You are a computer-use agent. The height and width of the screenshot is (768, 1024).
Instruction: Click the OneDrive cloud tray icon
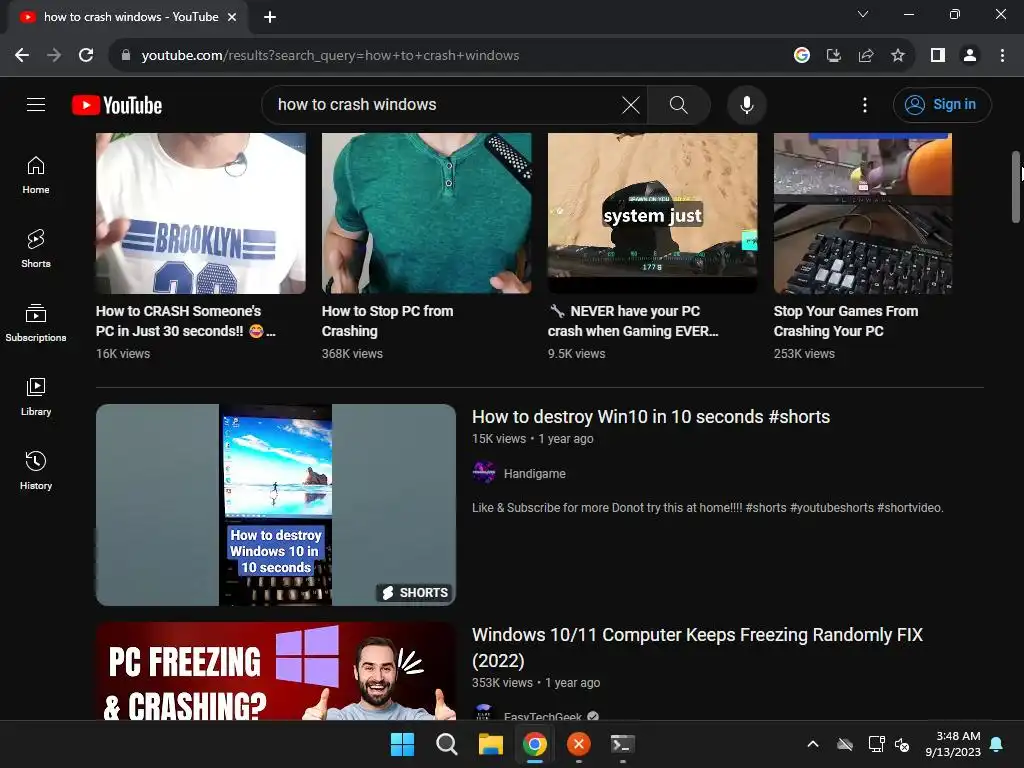click(x=845, y=744)
